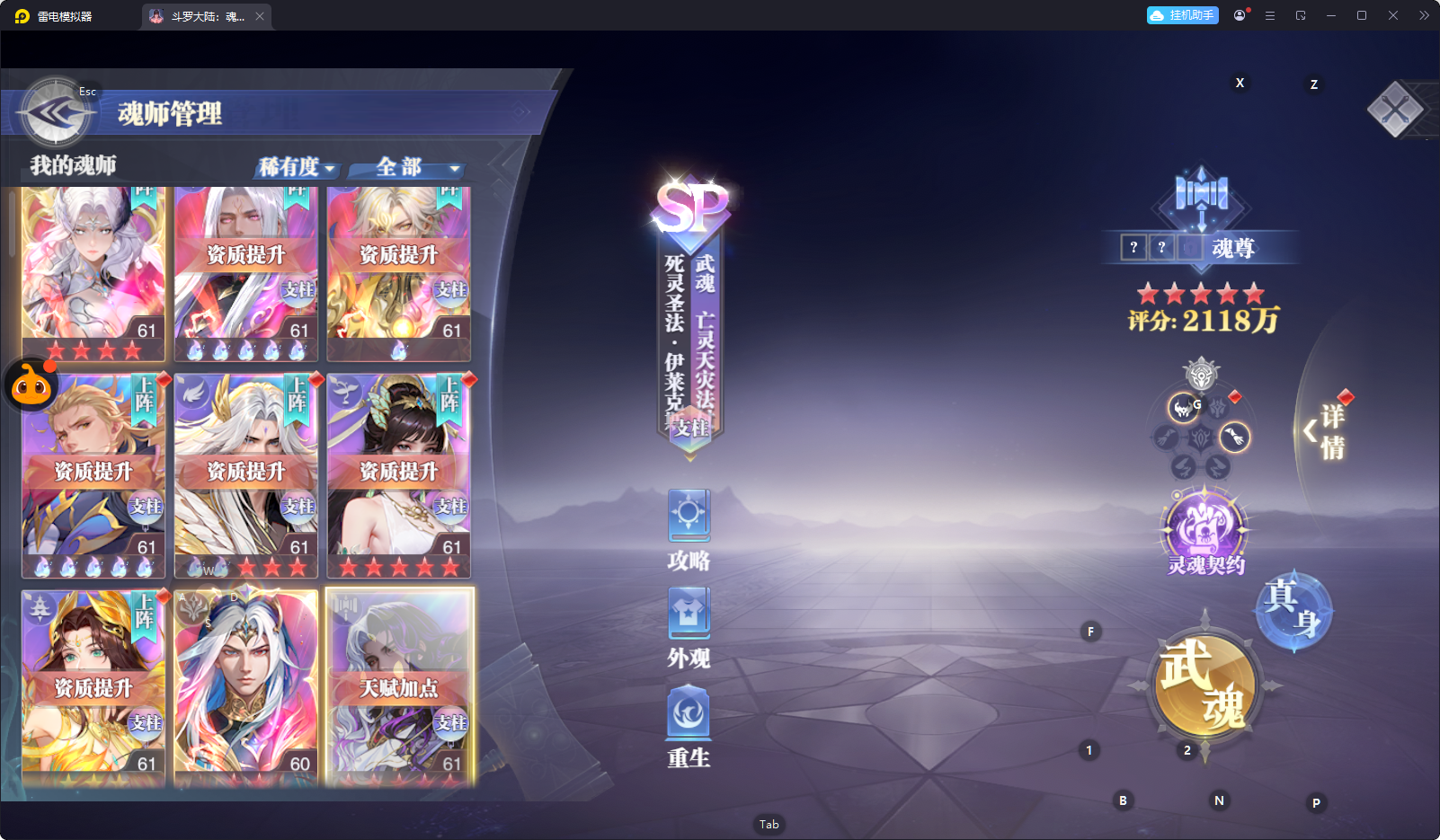This screenshot has width=1440, height=840.
Task: Close the 斗罗大陆 emulator tab
Action: coord(260,16)
